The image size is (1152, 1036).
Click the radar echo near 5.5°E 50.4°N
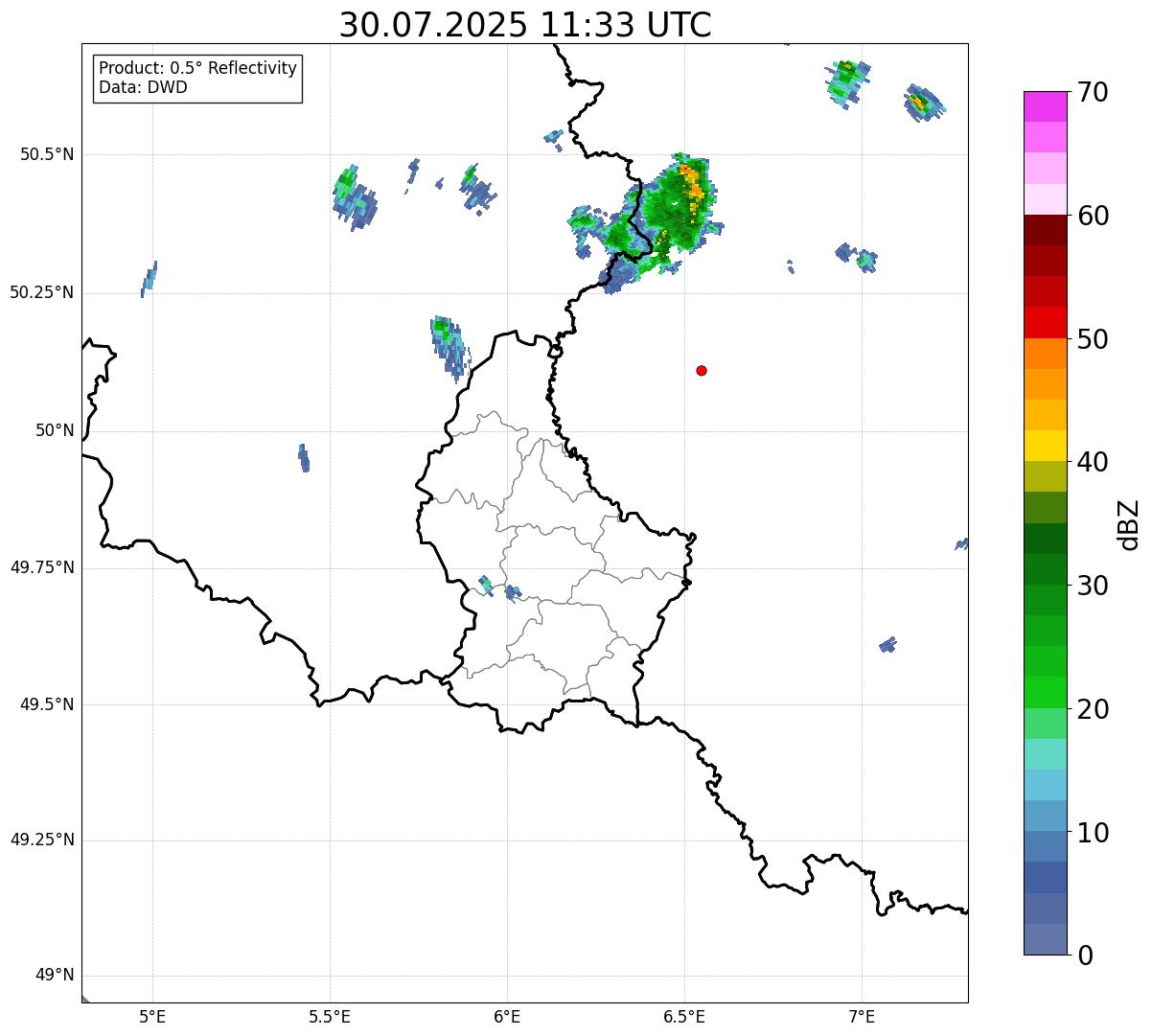click(x=354, y=197)
